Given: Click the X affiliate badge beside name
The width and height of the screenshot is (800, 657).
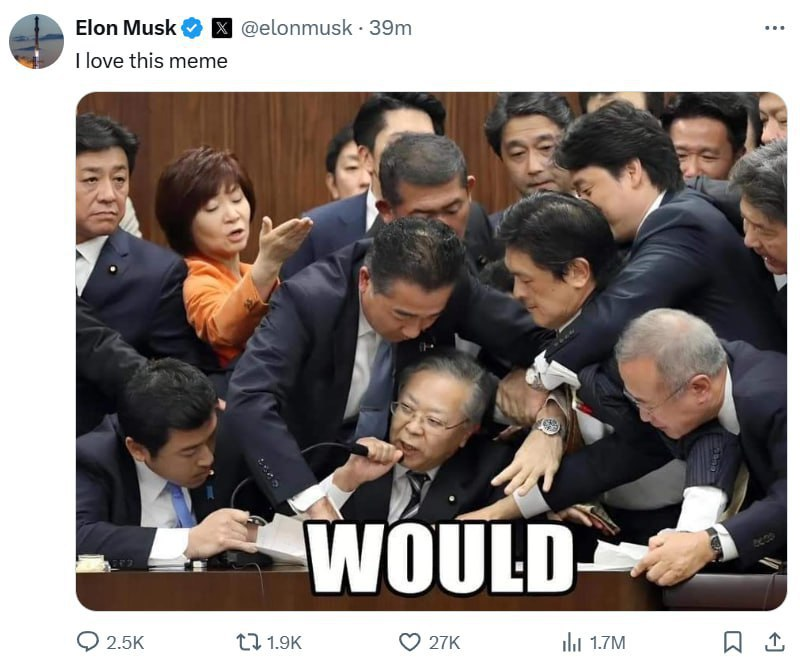Looking at the screenshot, I should pyautogui.click(x=221, y=28).
